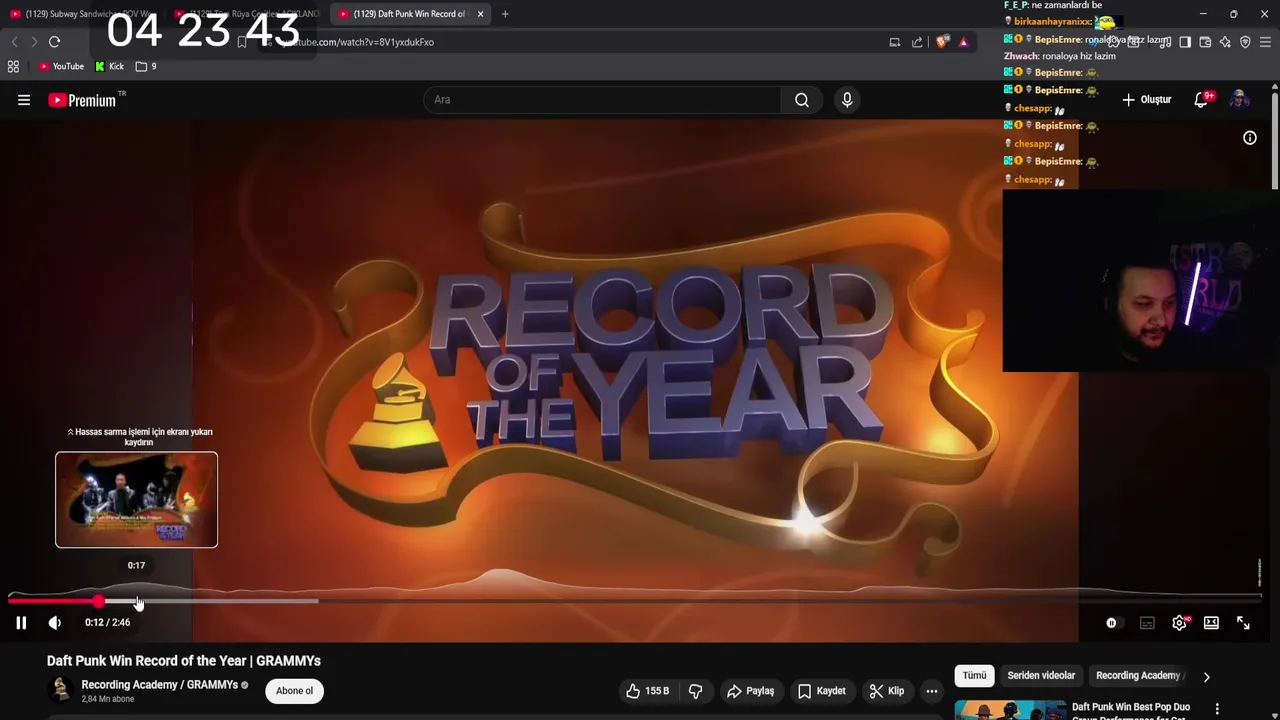The height and width of the screenshot is (720, 1280).
Task: Click the '0:12 / 2:46' time display
Action: pos(107,623)
